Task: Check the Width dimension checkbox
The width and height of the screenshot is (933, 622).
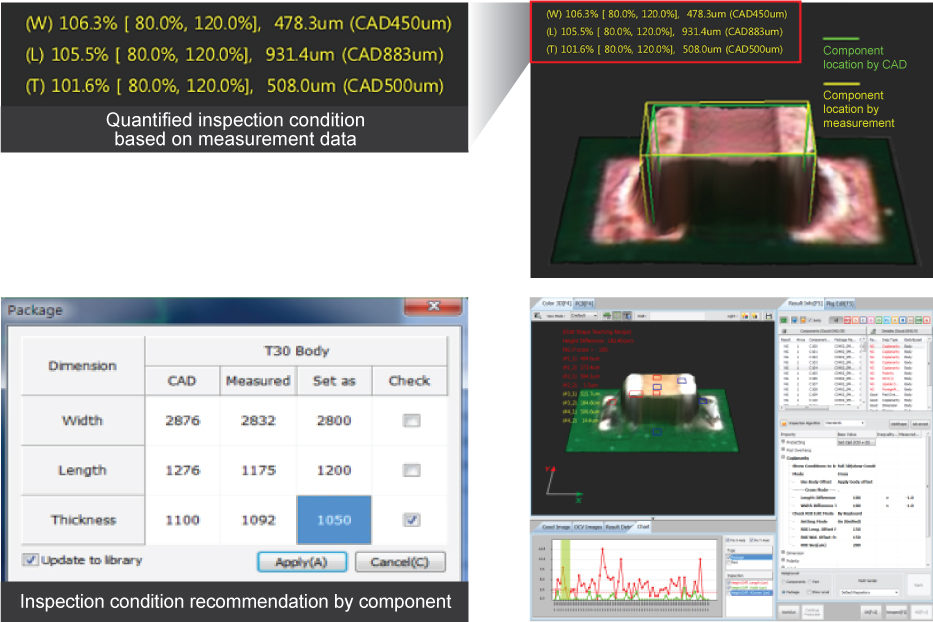Action: (x=410, y=421)
